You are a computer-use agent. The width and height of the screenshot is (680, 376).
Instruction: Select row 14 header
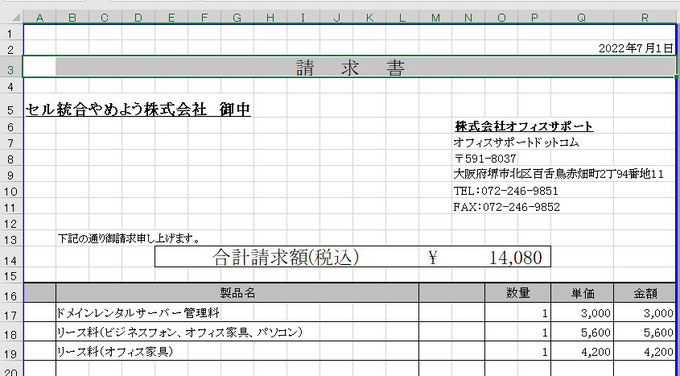tap(11, 260)
